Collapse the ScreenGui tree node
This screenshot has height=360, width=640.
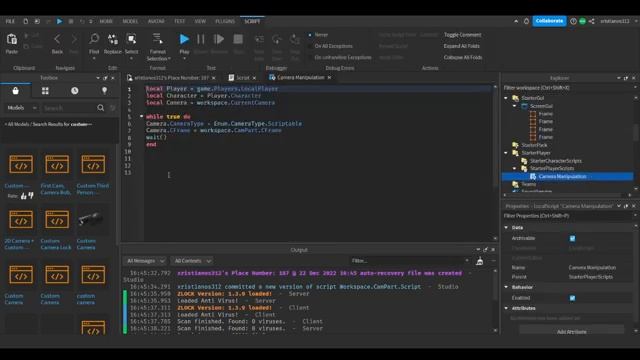pyautogui.click(x=515, y=106)
